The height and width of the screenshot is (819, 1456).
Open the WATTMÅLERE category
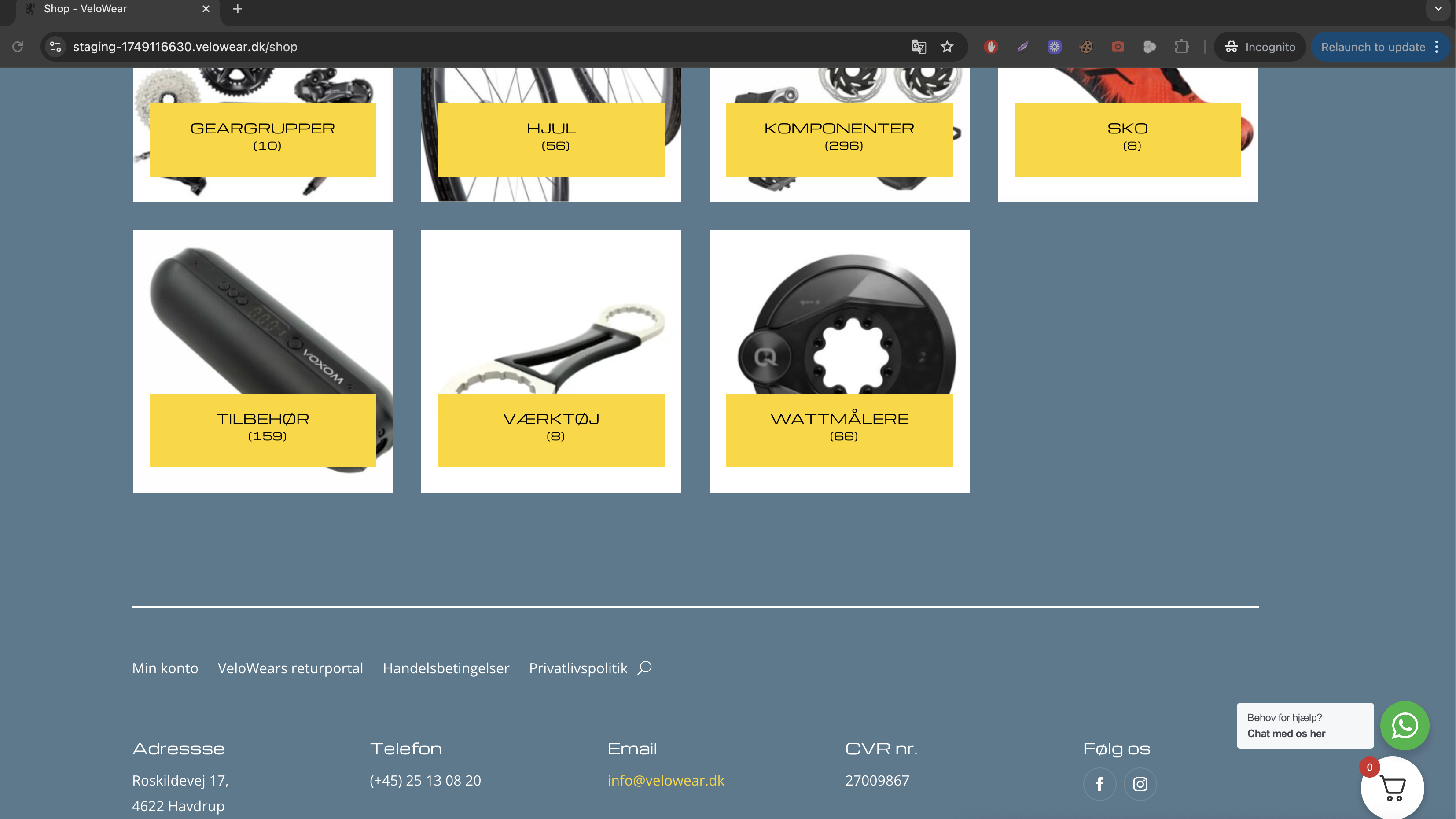click(839, 431)
